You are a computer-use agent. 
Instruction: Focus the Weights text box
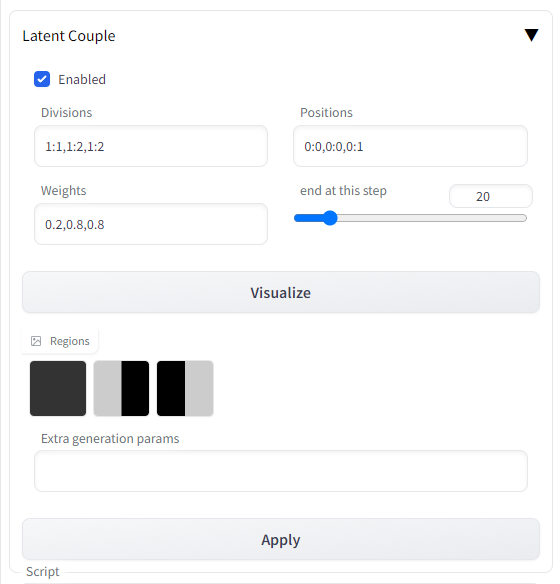[151, 224]
